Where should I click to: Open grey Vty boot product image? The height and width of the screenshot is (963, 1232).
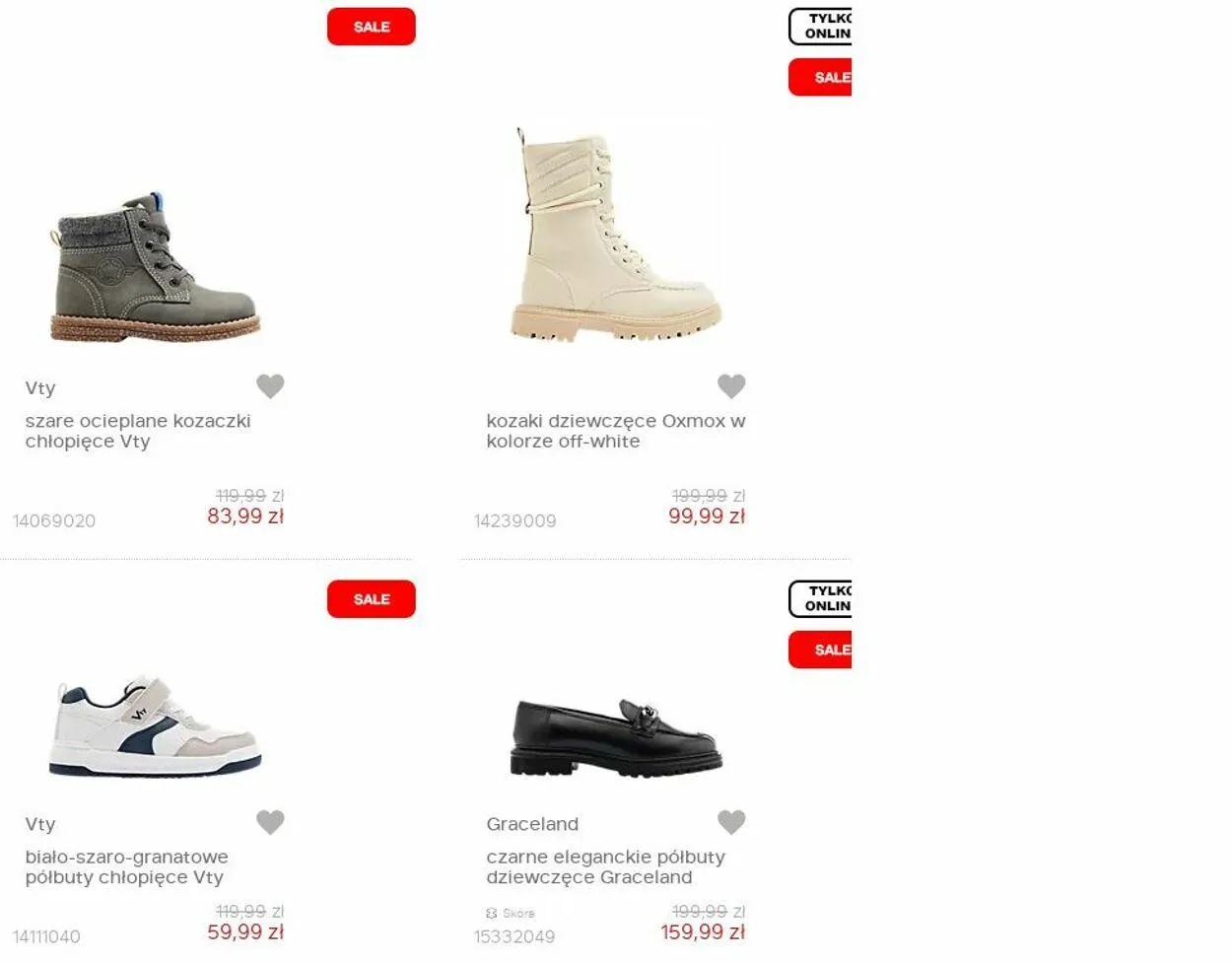[155, 268]
